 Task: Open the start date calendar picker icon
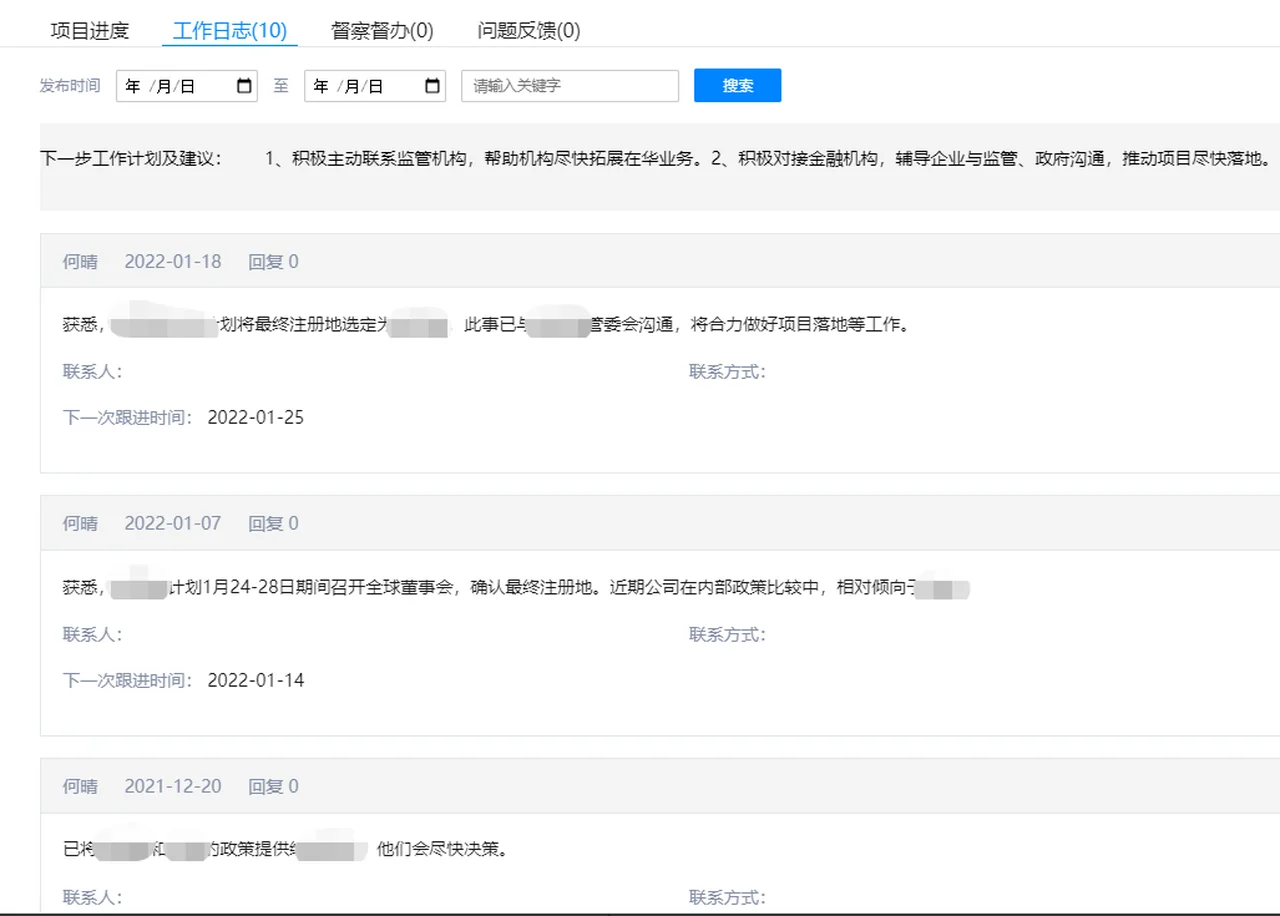[x=244, y=86]
